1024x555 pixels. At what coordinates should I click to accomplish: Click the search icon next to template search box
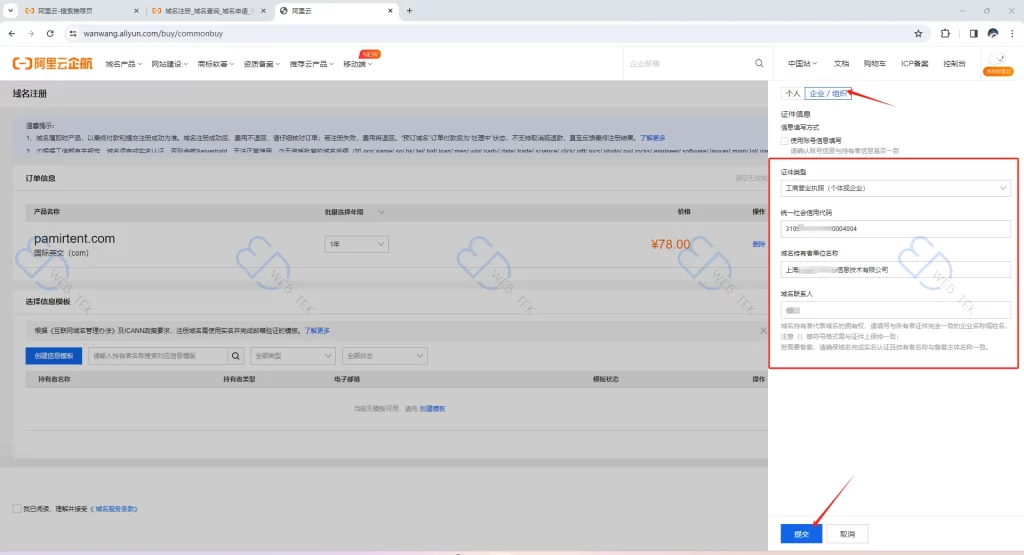[236, 356]
